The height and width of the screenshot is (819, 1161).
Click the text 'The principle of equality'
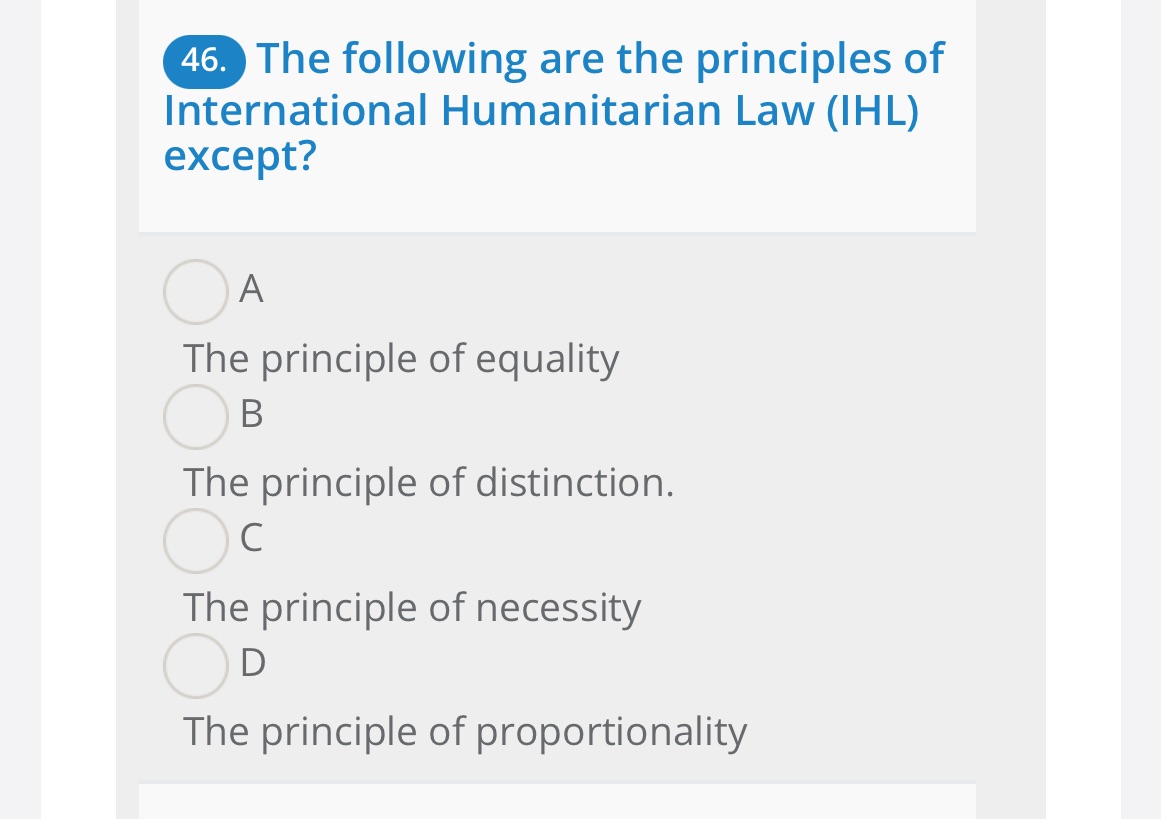click(x=400, y=358)
